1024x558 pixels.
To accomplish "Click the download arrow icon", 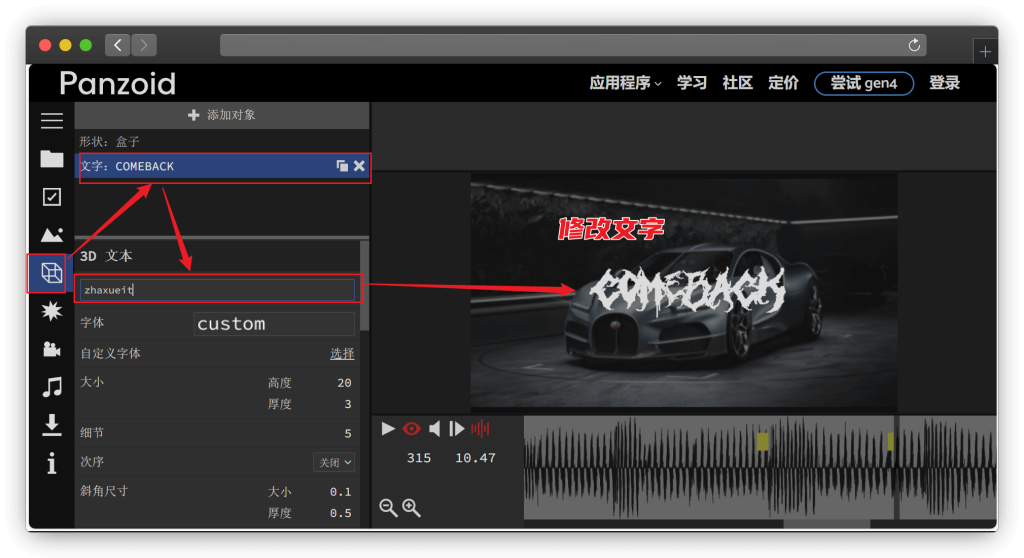I will (51, 426).
